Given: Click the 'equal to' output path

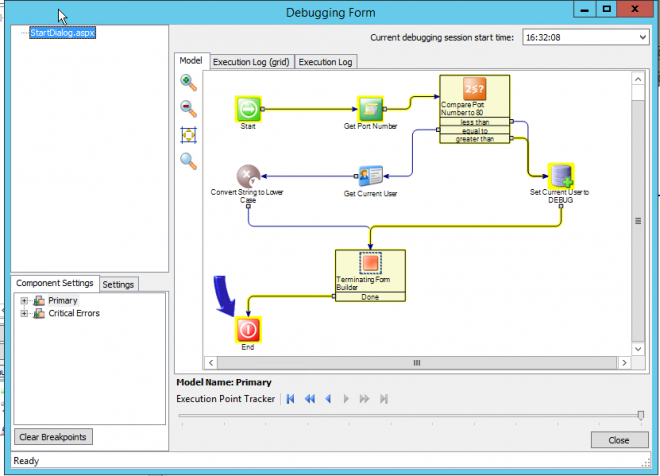Looking at the screenshot, I should [x=475, y=130].
